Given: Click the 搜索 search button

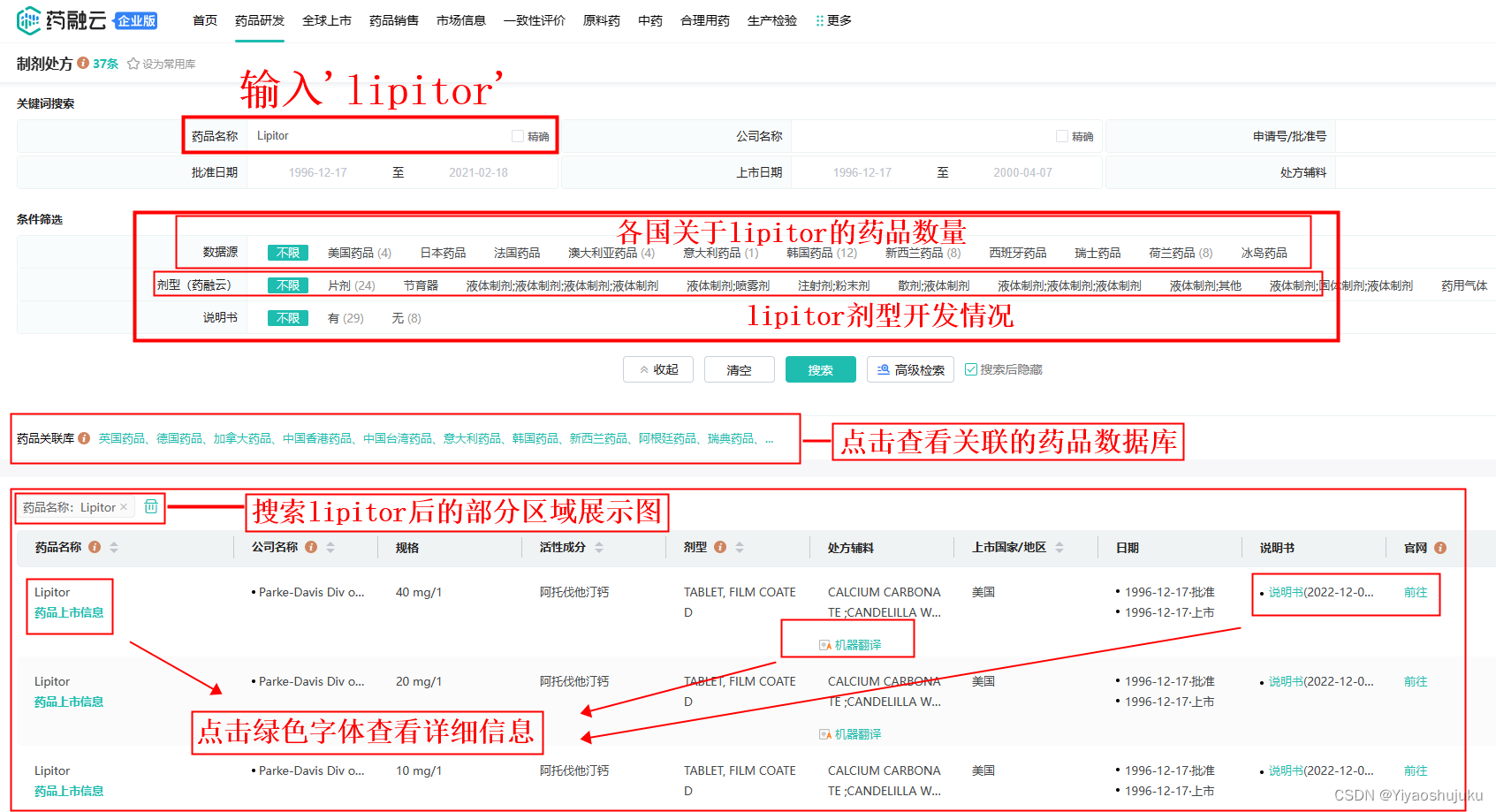Looking at the screenshot, I should [x=821, y=369].
